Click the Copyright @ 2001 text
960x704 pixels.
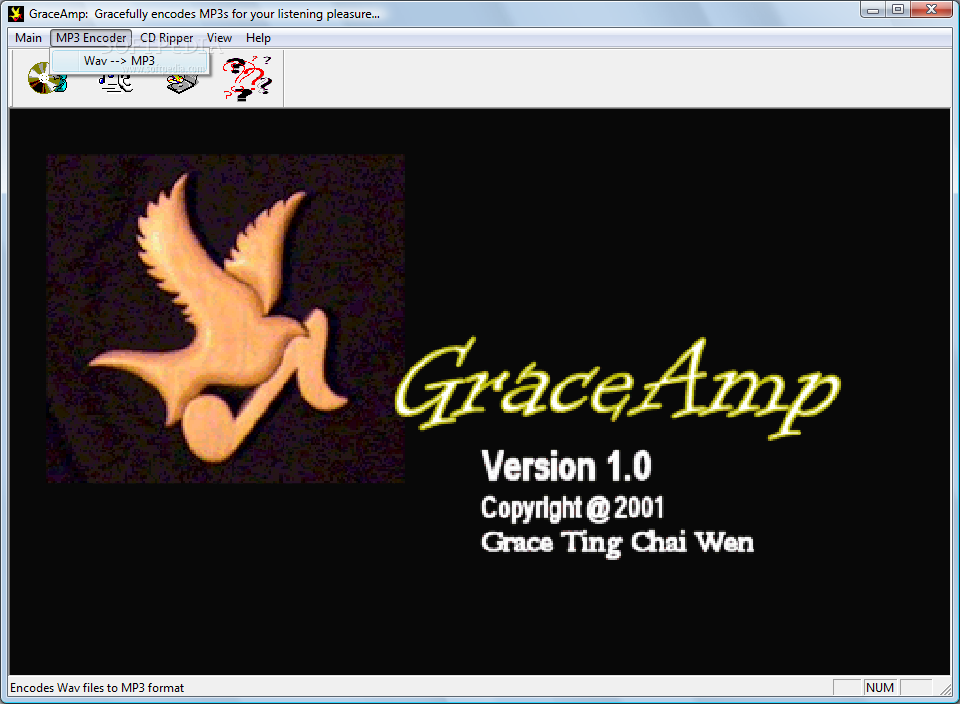click(x=572, y=508)
